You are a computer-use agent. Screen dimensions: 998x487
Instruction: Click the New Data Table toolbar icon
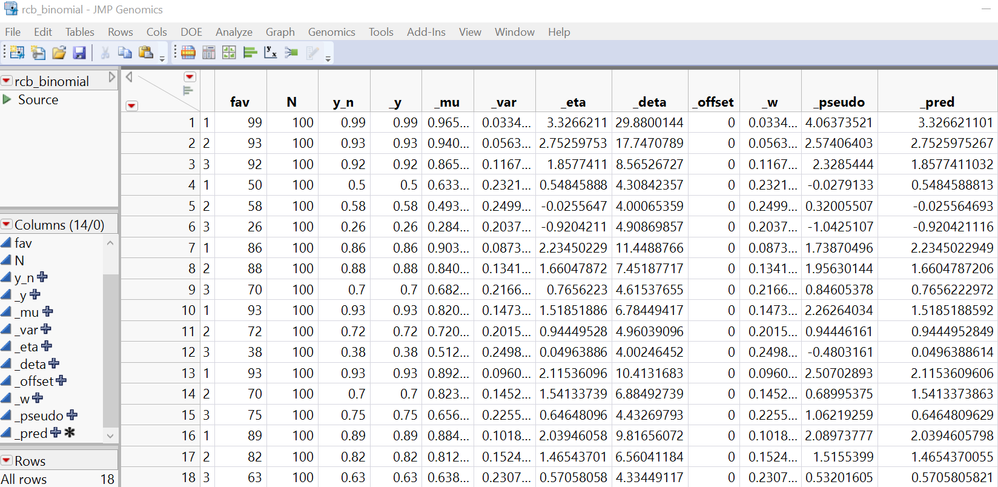17,53
